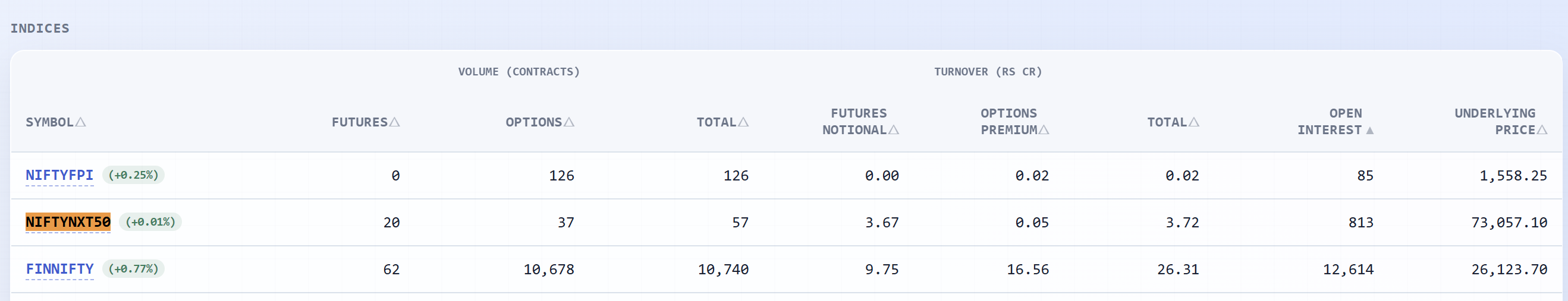Click FINNIFTY open interest value 12,614
Image resolution: width=1568 pixels, height=301 pixels.
coord(1348,270)
